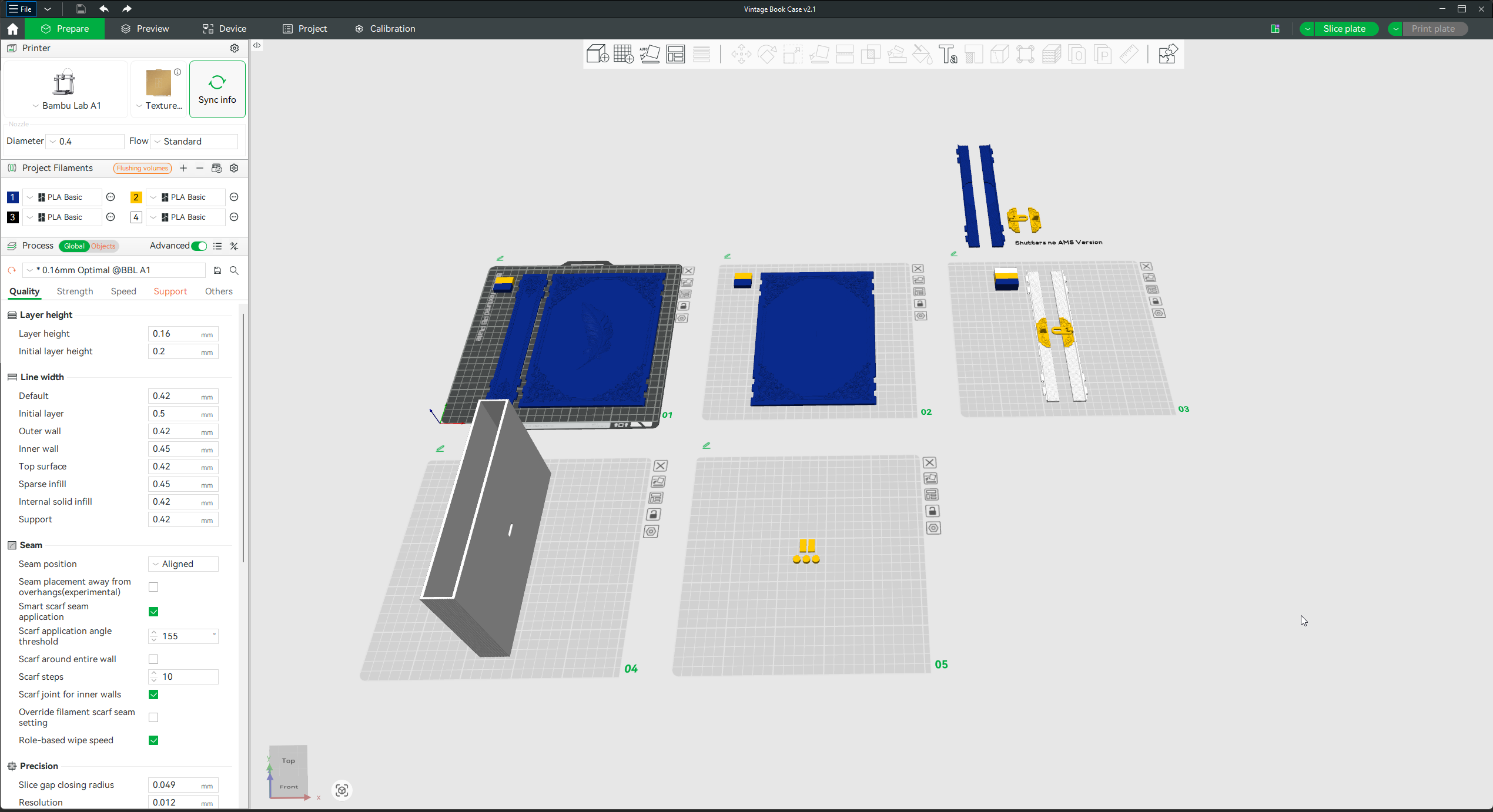The height and width of the screenshot is (812, 1493).
Task: Switch to the Strength tab
Action: click(75, 291)
